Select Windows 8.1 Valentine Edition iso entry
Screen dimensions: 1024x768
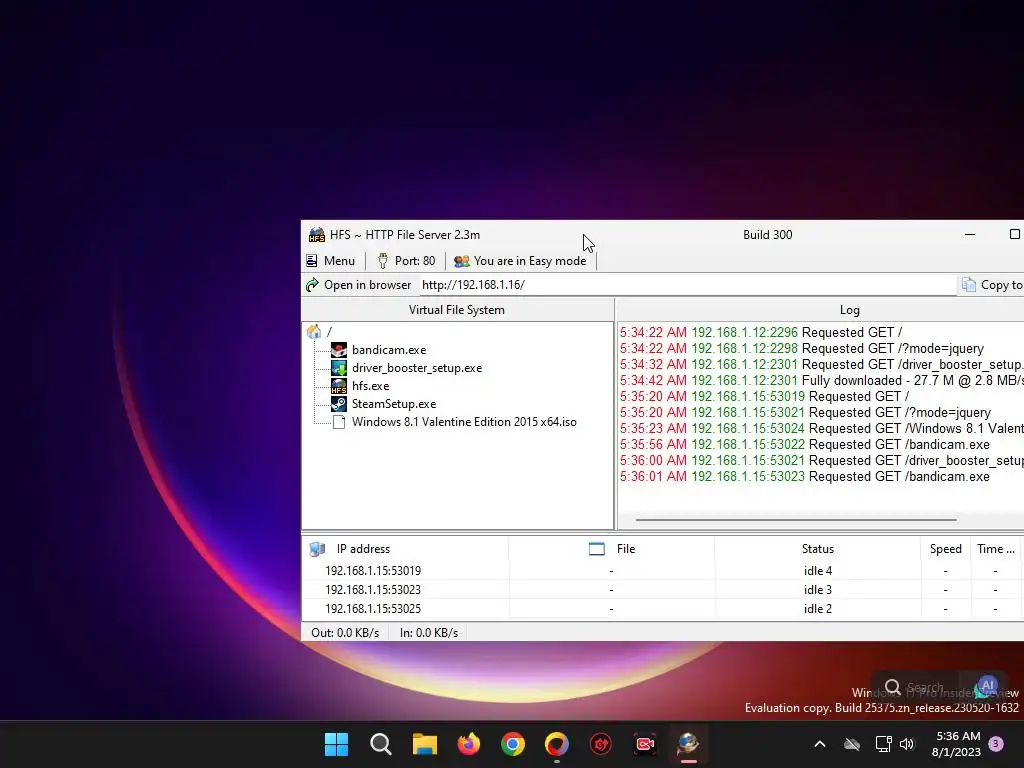point(464,422)
